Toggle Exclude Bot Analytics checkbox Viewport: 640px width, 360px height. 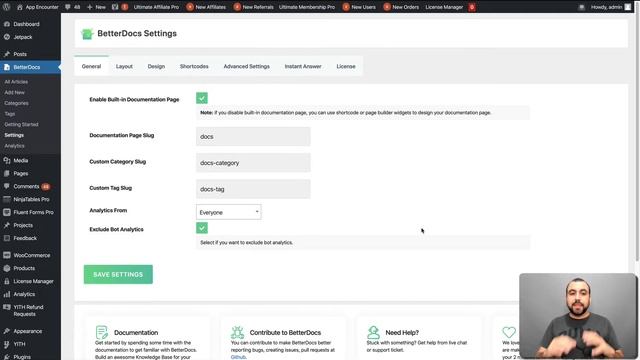click(202, 228)
